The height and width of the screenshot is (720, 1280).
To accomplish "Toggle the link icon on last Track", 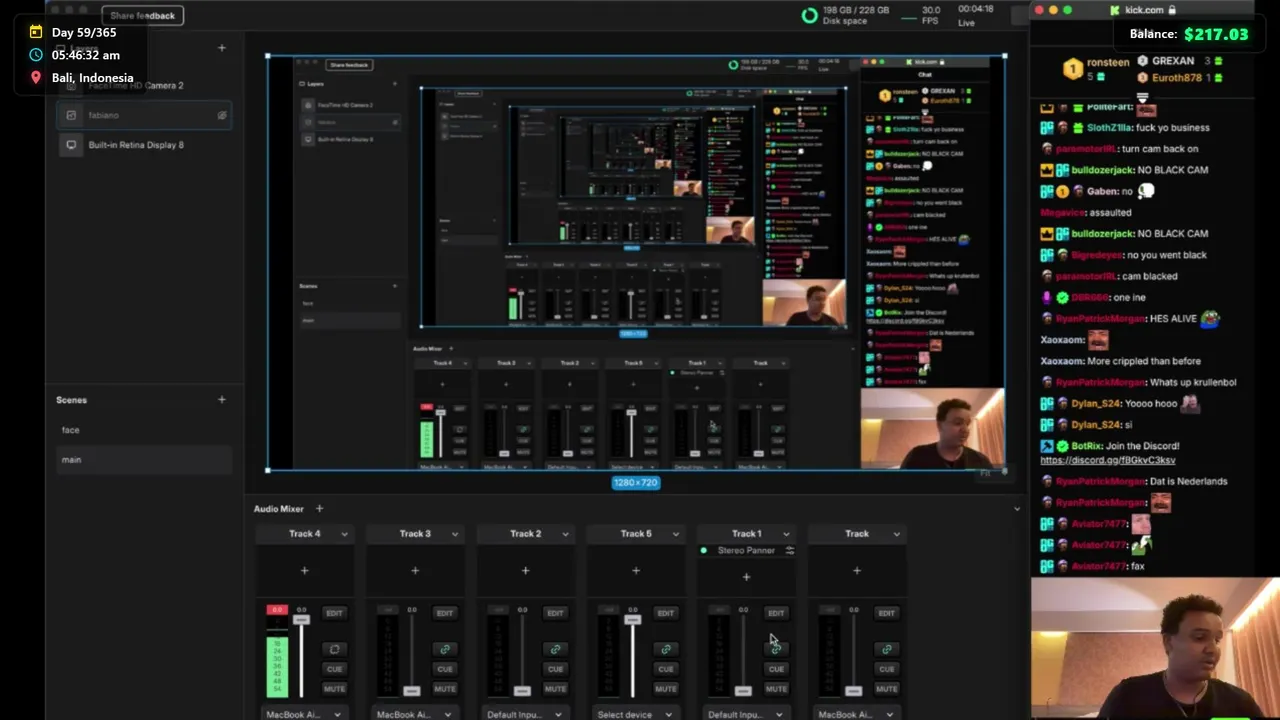I will click(887, 649).
